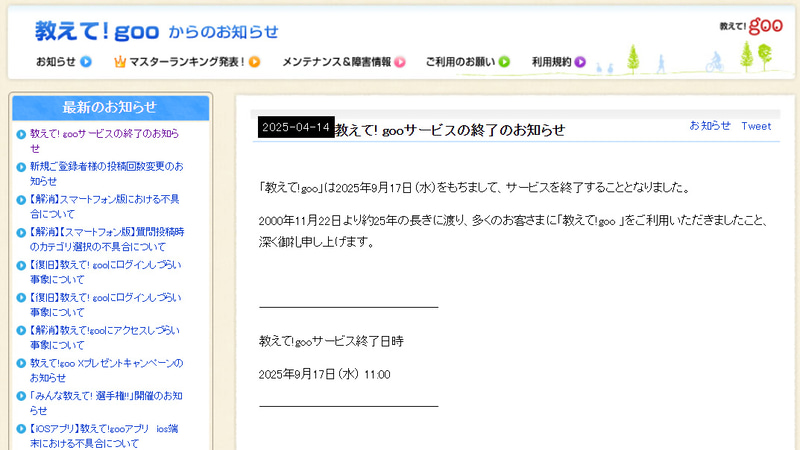Click the bullet icon beside 「みんな教えて! 選手権!!」

(21, 396)
